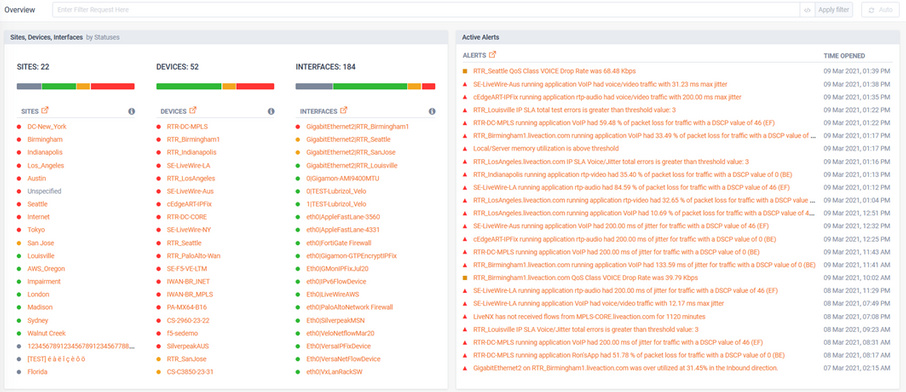Click red triangle icon of LiveNX flows alert
The image size is (906, 392).
click(465, 316)
